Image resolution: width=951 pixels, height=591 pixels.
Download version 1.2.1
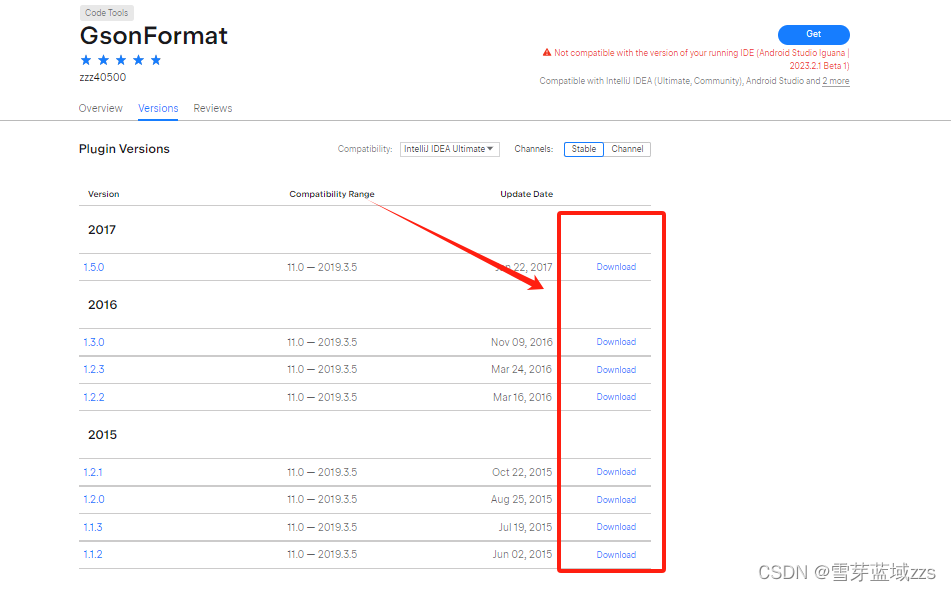[616, 472]
